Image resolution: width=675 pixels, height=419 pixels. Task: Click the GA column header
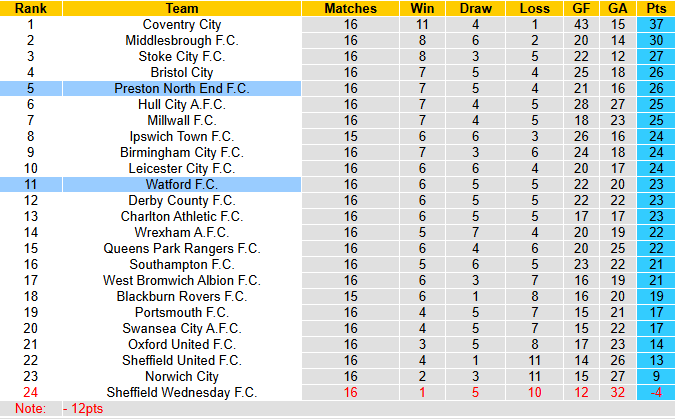pos(618,8)
